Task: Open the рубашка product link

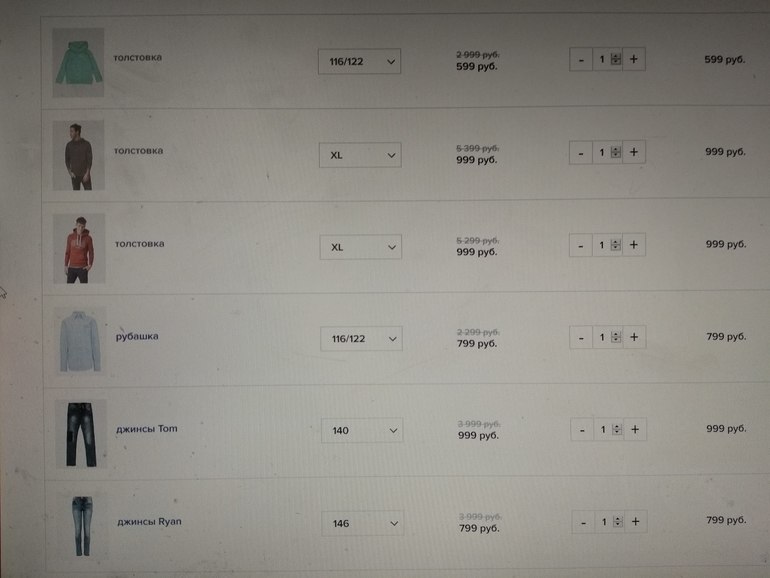Action: [137, 336]
